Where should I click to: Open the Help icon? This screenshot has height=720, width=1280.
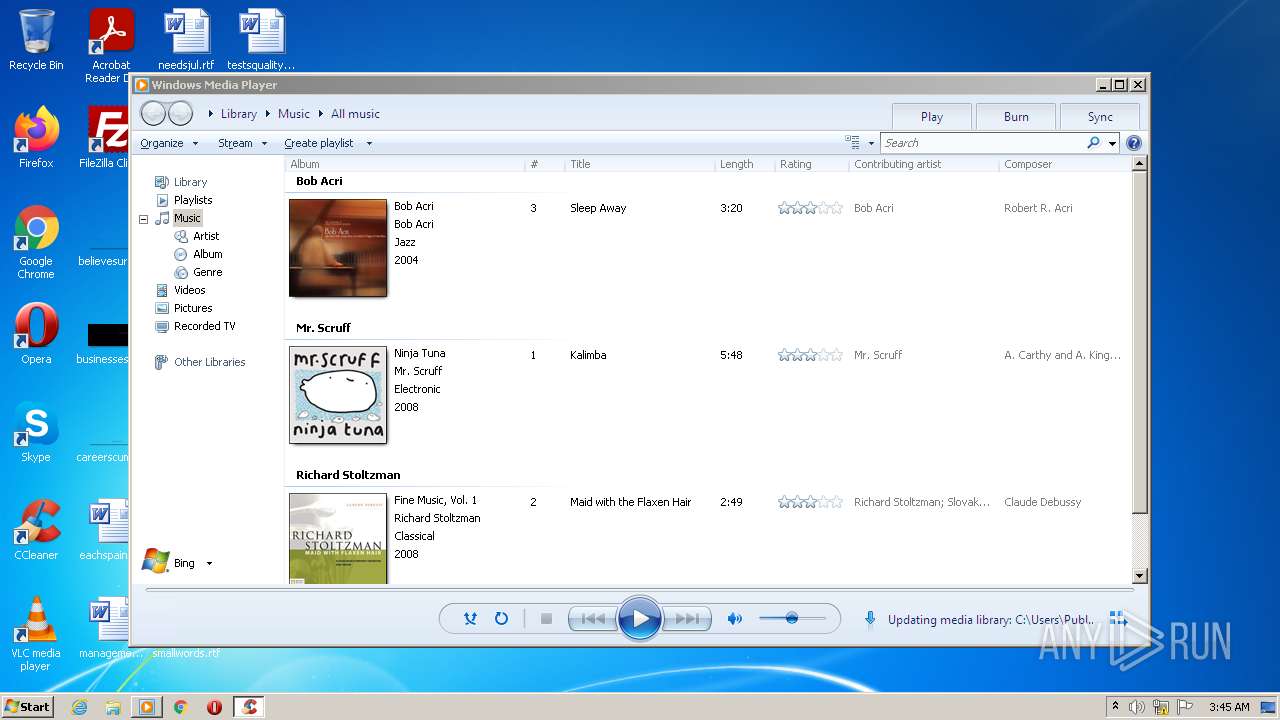(1134, 143)
